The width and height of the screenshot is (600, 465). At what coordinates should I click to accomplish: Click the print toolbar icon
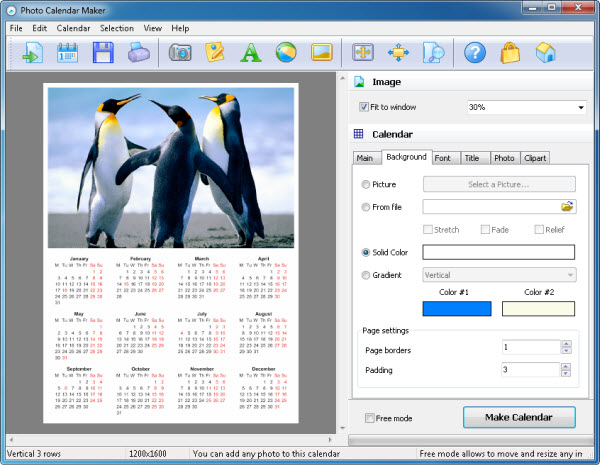[x=139, y=53]
